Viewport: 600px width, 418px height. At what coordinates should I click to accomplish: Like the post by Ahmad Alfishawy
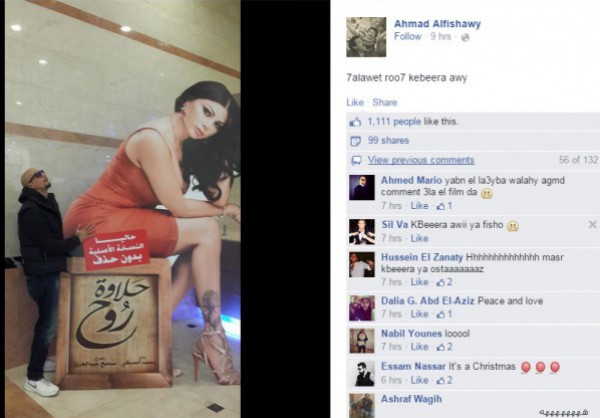point(355,102)
